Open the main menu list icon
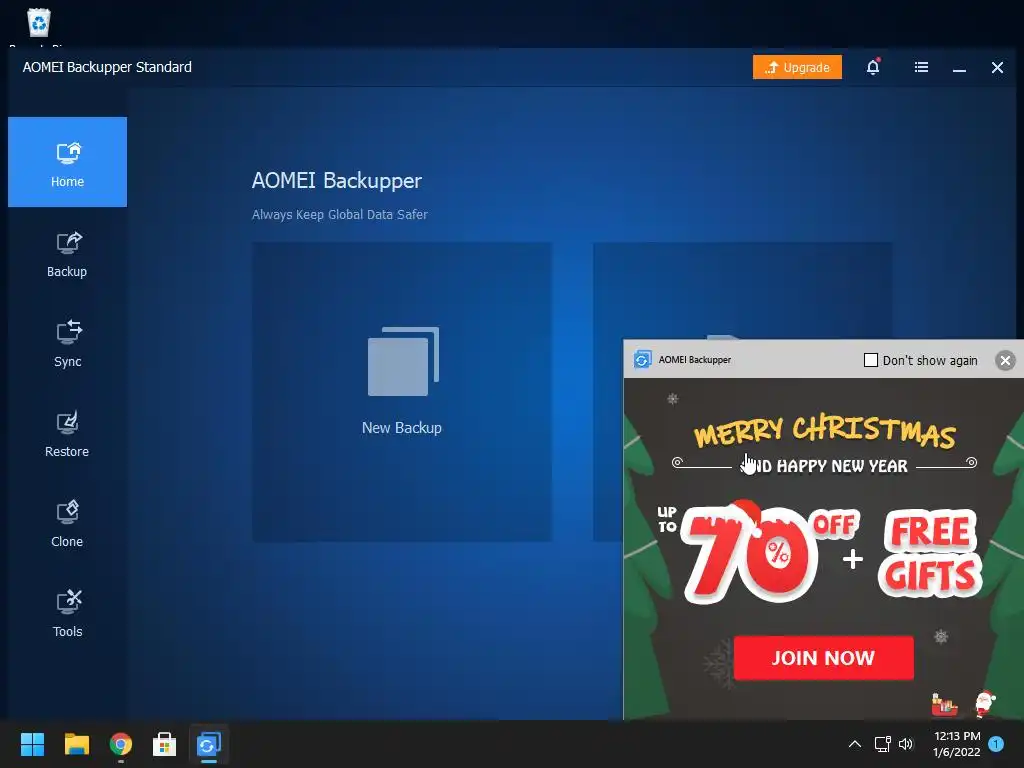Viewport: 1024px width, 768px height. (921, 67)
